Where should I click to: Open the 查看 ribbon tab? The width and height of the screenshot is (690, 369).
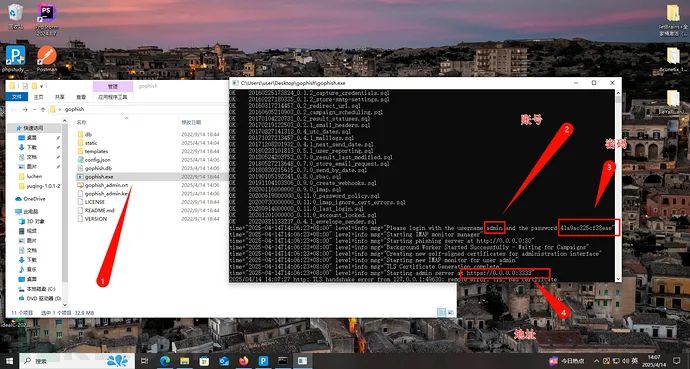(81, 97)
